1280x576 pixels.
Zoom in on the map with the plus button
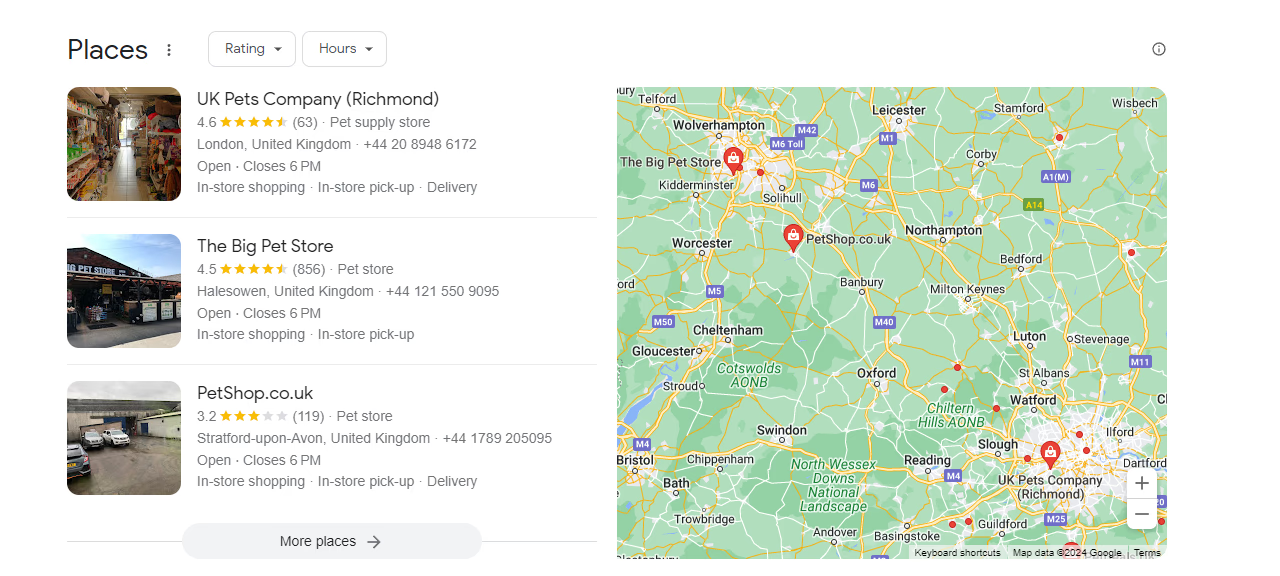(x=1141, y=483)
